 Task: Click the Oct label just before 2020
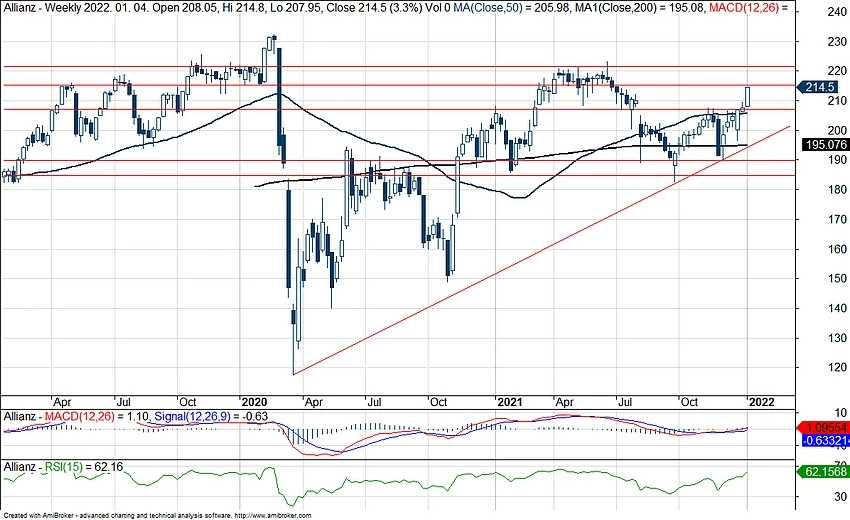tap(188, 402)
